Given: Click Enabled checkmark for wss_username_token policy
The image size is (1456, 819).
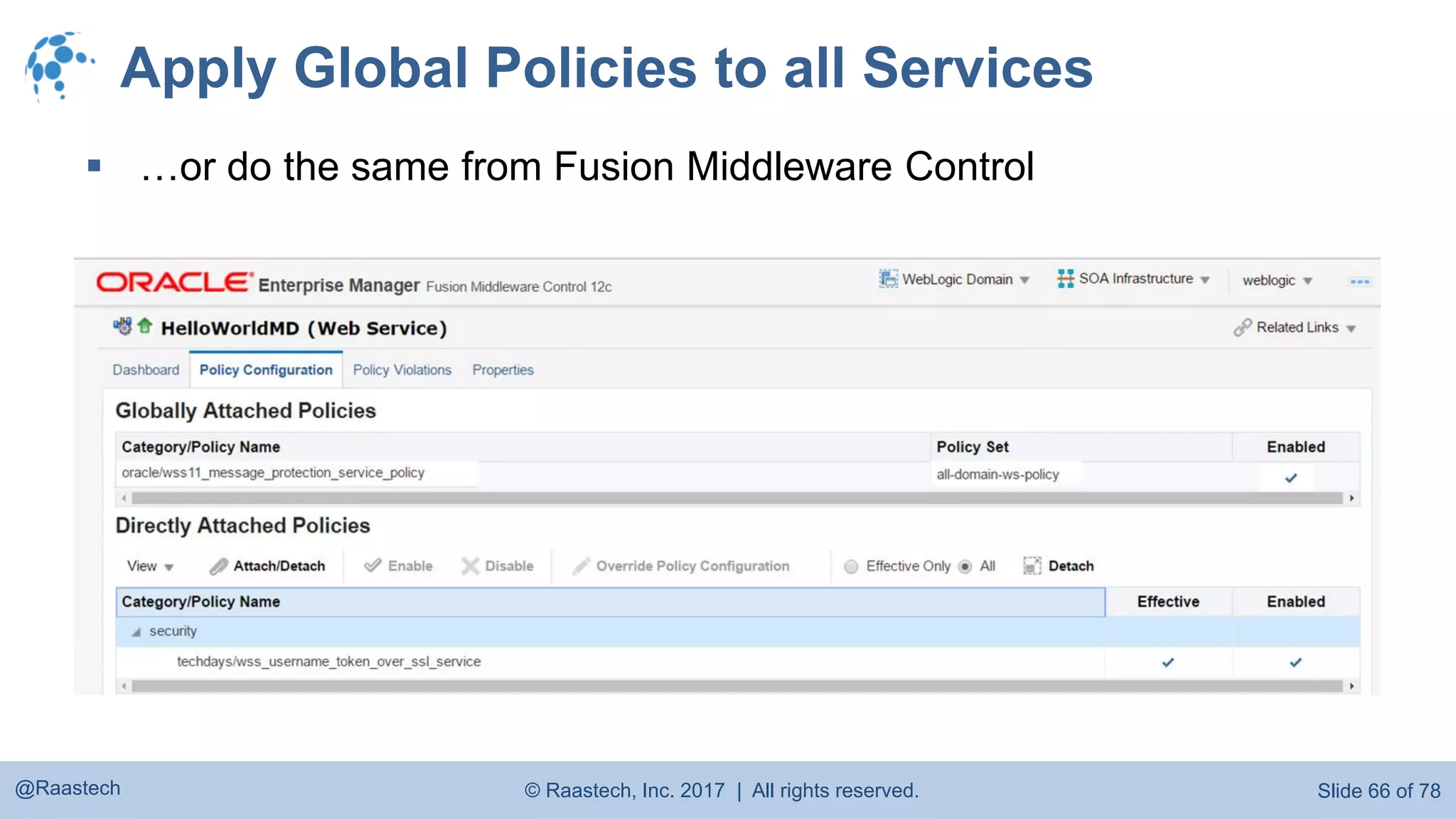Looking at the screenshot, I should pyautogui.click(x=1295, y=662).
